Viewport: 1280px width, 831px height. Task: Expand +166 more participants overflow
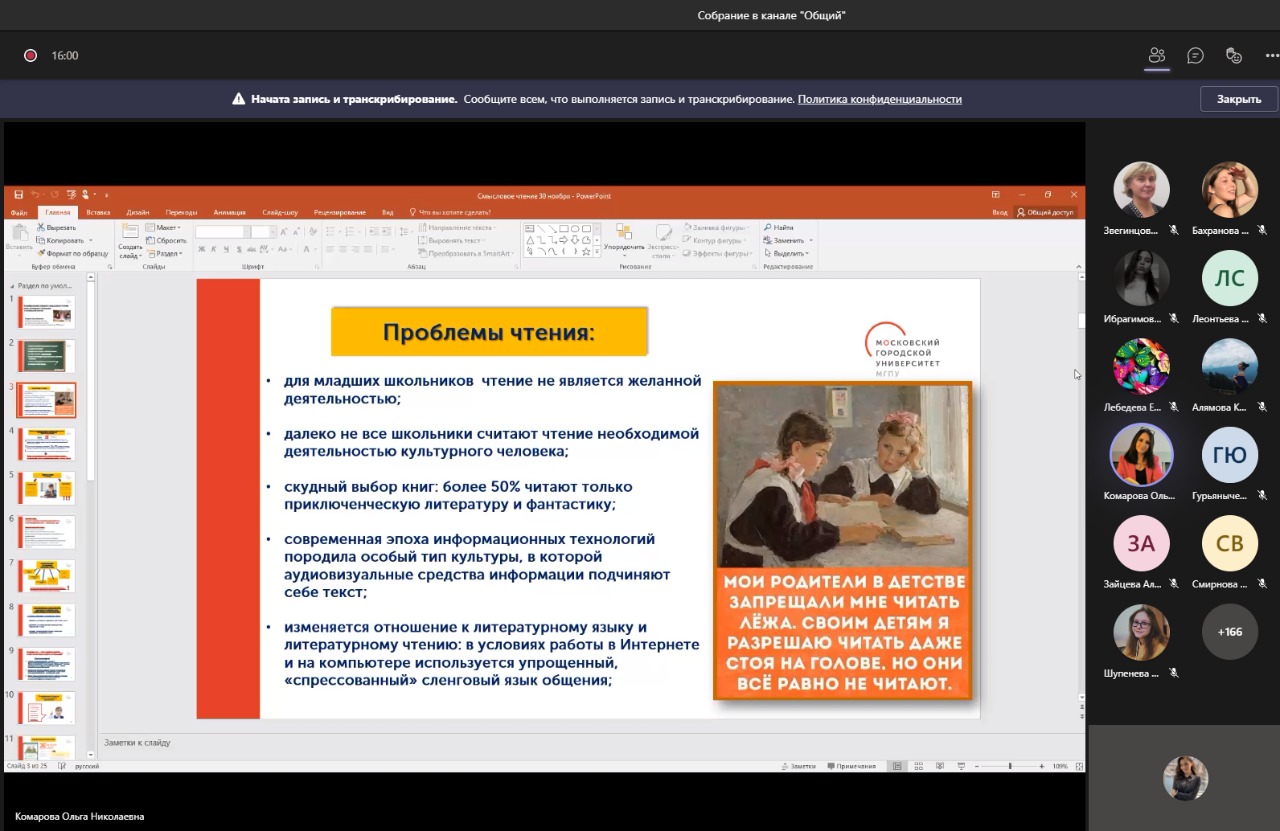tap(1229, 632)
